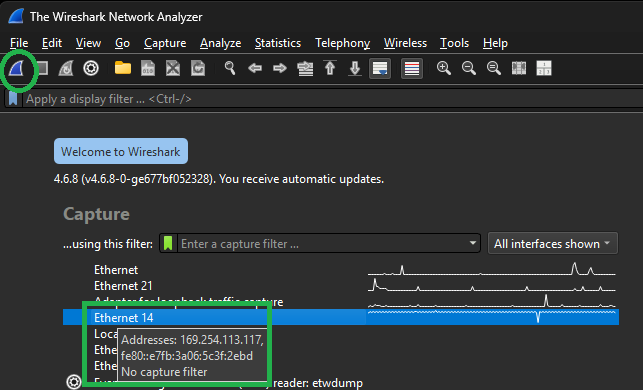Open the Telephony menu

[342, 43]
